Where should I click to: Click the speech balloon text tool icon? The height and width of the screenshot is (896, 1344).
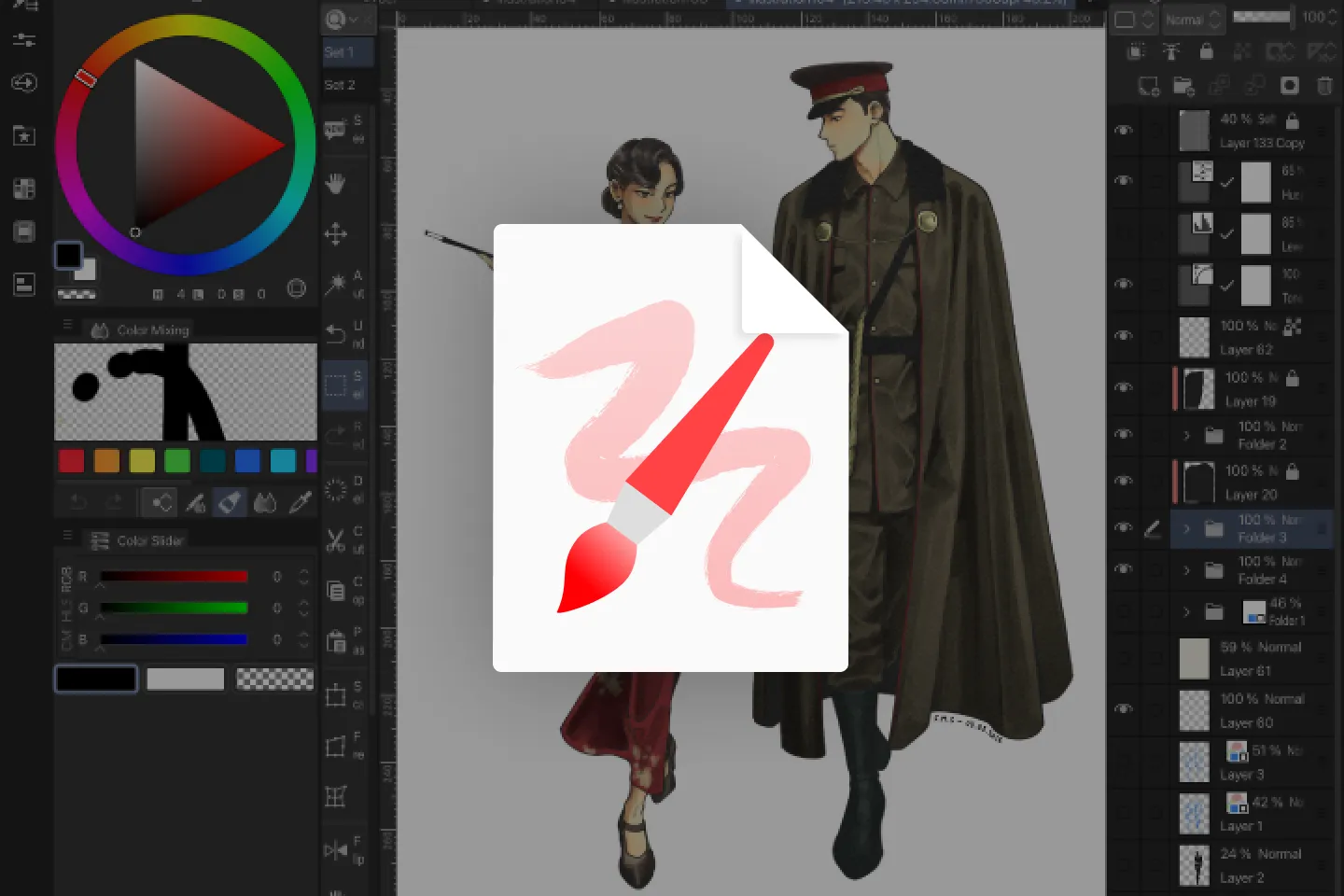click(335, 130)
